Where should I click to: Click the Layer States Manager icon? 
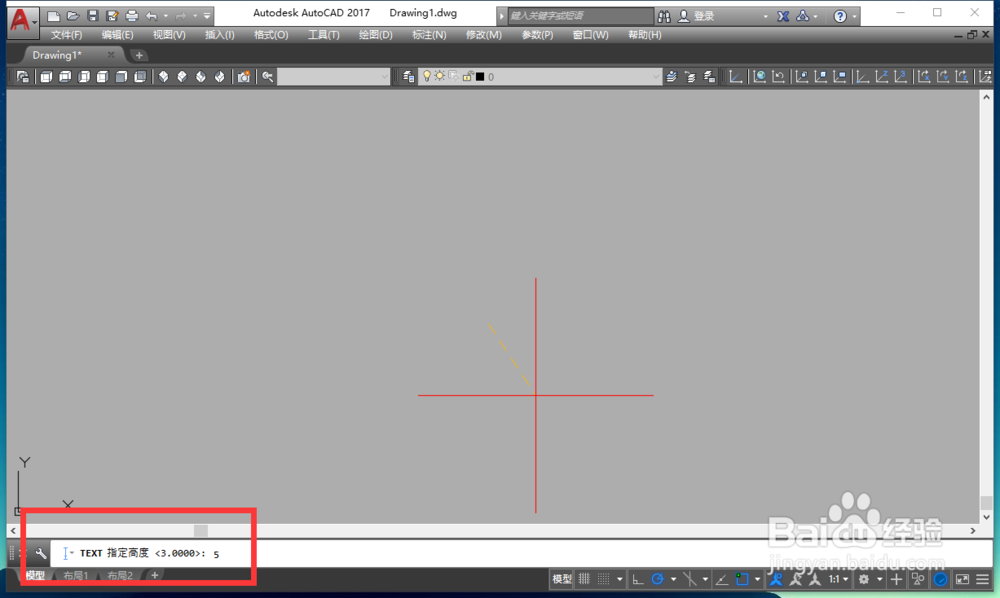[709, 77]
